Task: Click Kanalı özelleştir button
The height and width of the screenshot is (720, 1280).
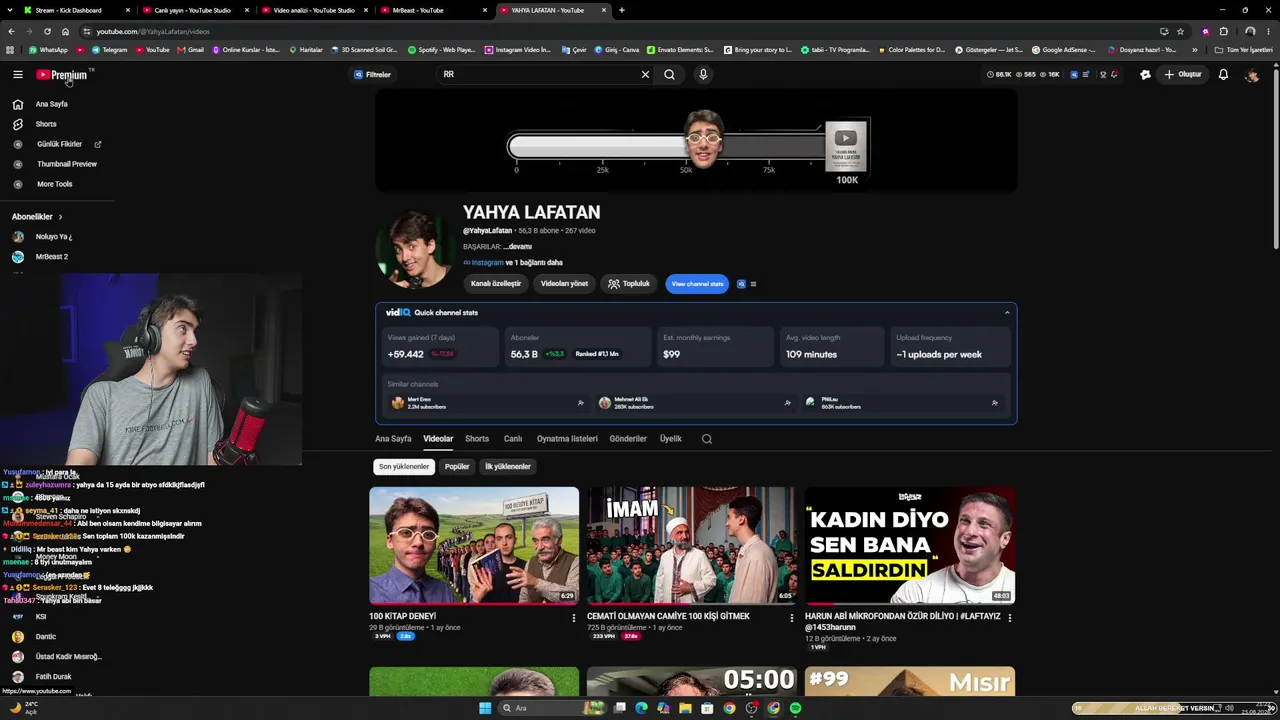Action: (x=496, y=284)
